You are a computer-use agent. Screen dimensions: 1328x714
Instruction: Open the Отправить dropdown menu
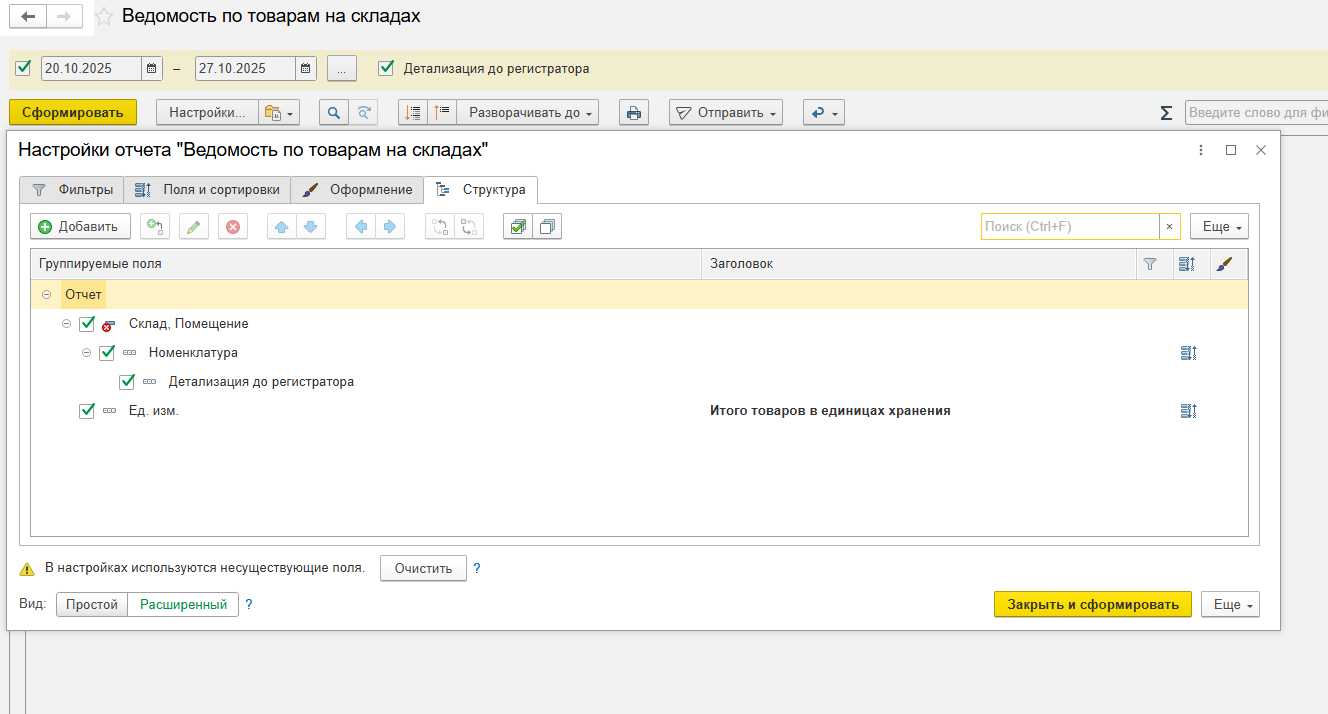[726, 113]
